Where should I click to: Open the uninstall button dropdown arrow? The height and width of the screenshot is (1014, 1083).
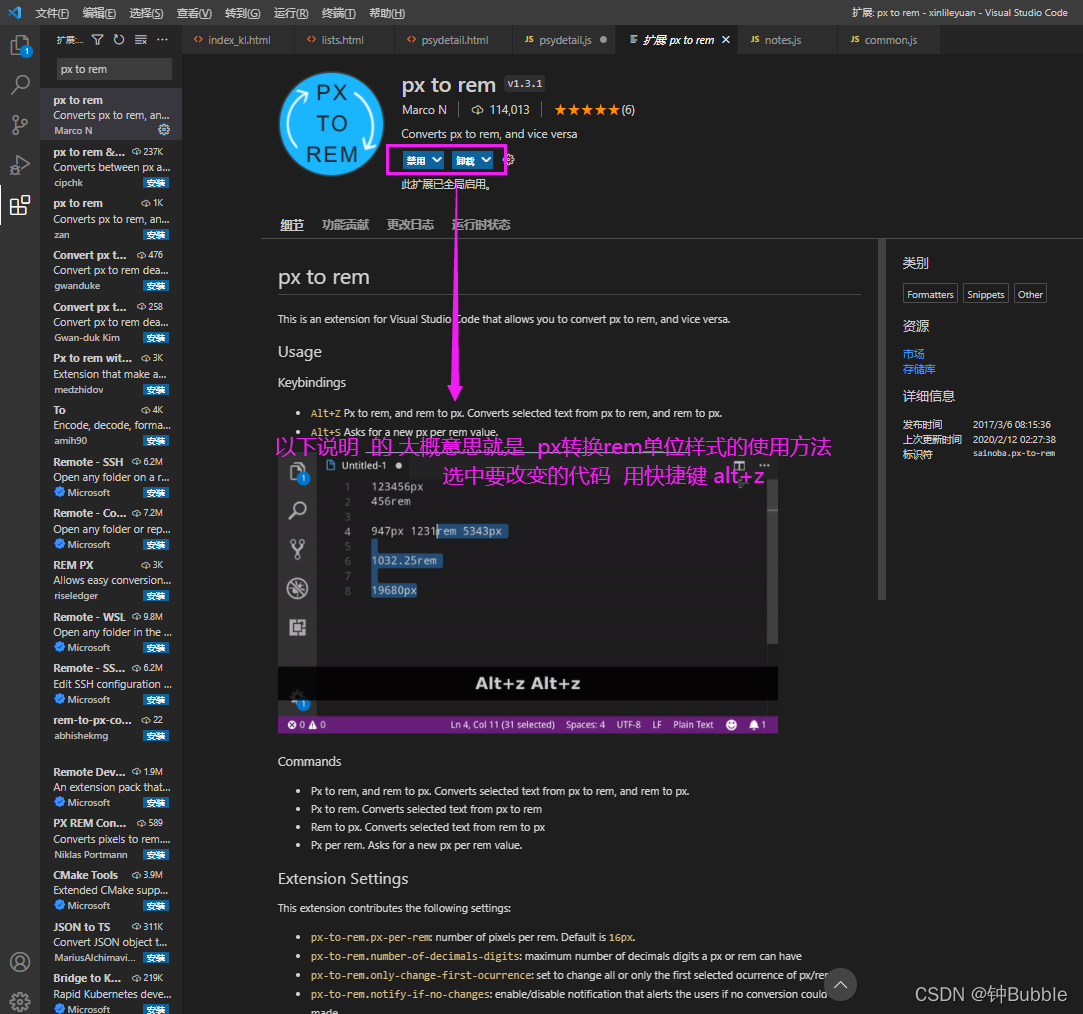tap(486, 160)
